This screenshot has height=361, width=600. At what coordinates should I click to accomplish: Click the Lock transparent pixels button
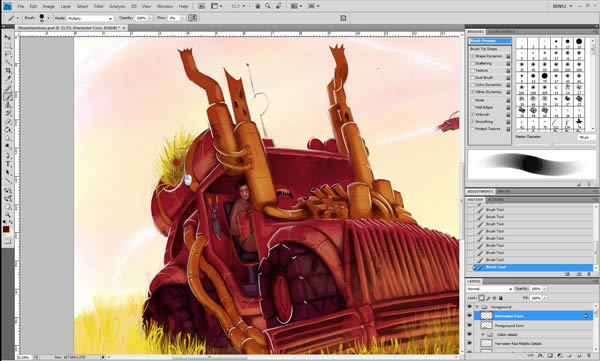click(481, 298)
